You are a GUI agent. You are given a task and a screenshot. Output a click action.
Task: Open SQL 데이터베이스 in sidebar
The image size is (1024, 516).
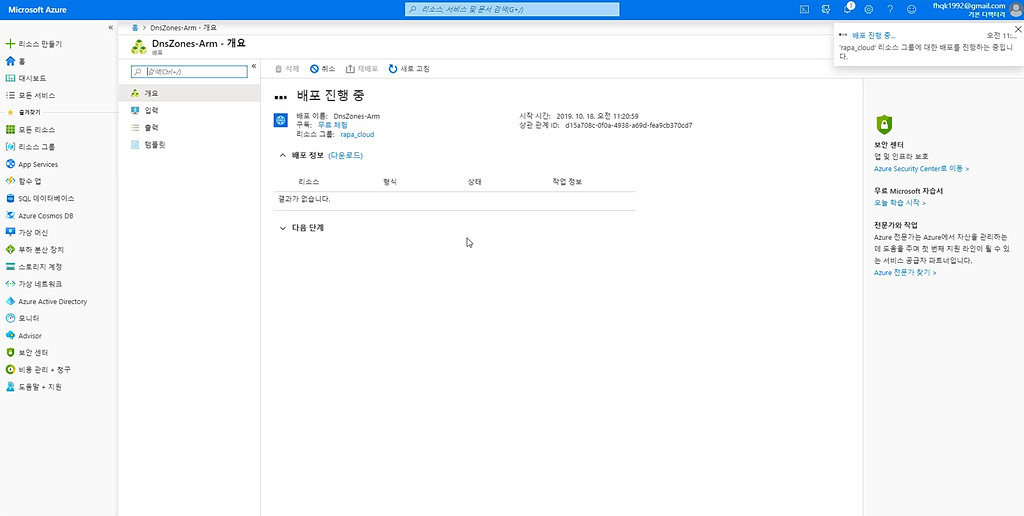click(x=40, y=199)
